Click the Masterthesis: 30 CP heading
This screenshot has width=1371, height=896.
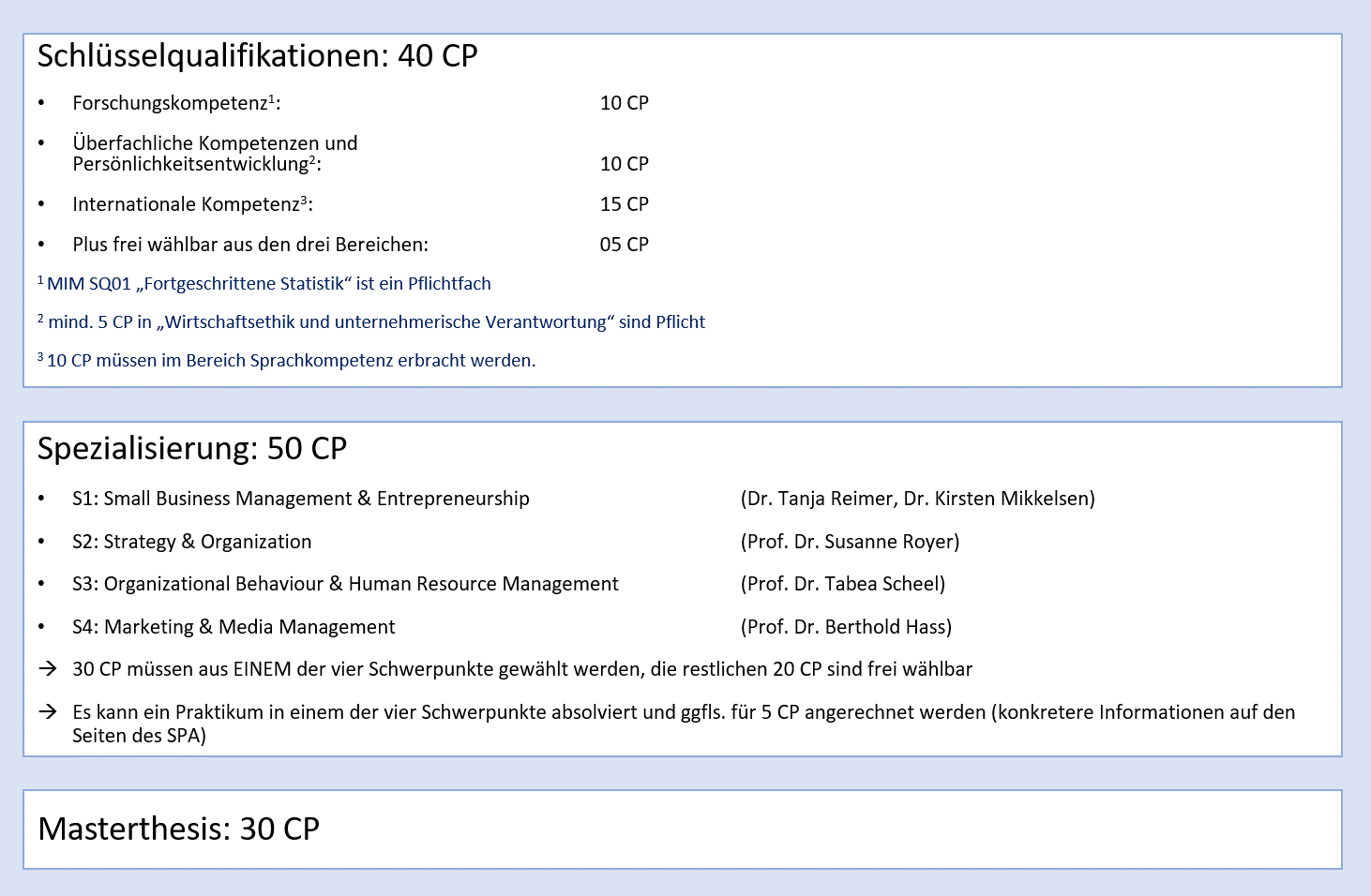[178, 829]
